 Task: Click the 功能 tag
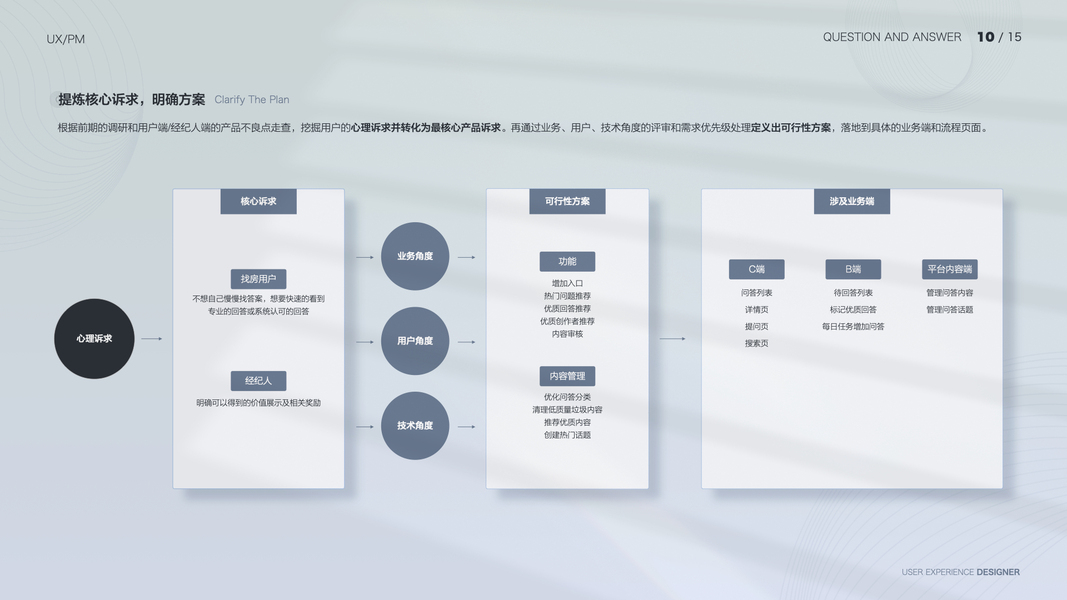tap(568, 262)
